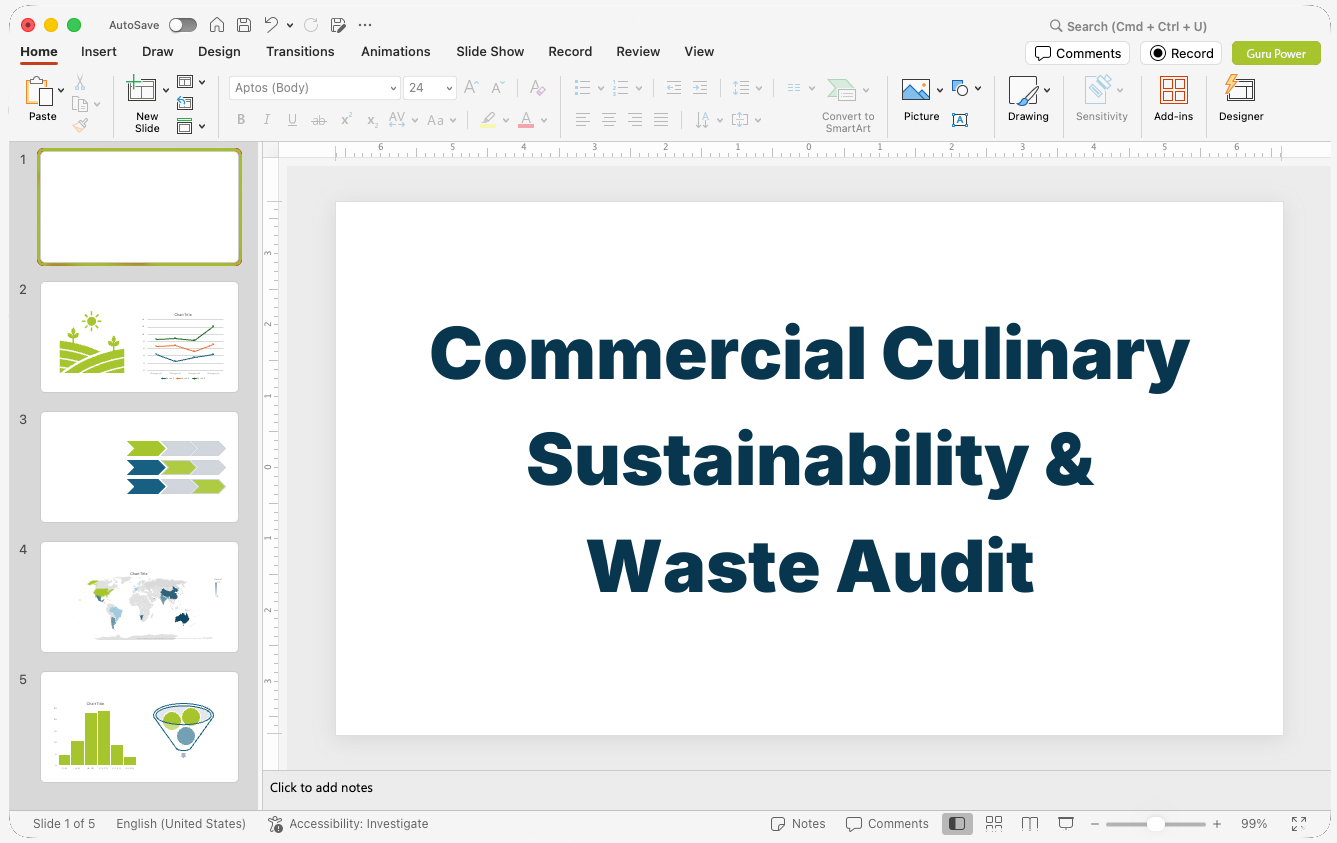The width and height of the screenshot is (1337, 843).
Task: Click the Cut scissors icon
Action: click(x=80, y=83)
